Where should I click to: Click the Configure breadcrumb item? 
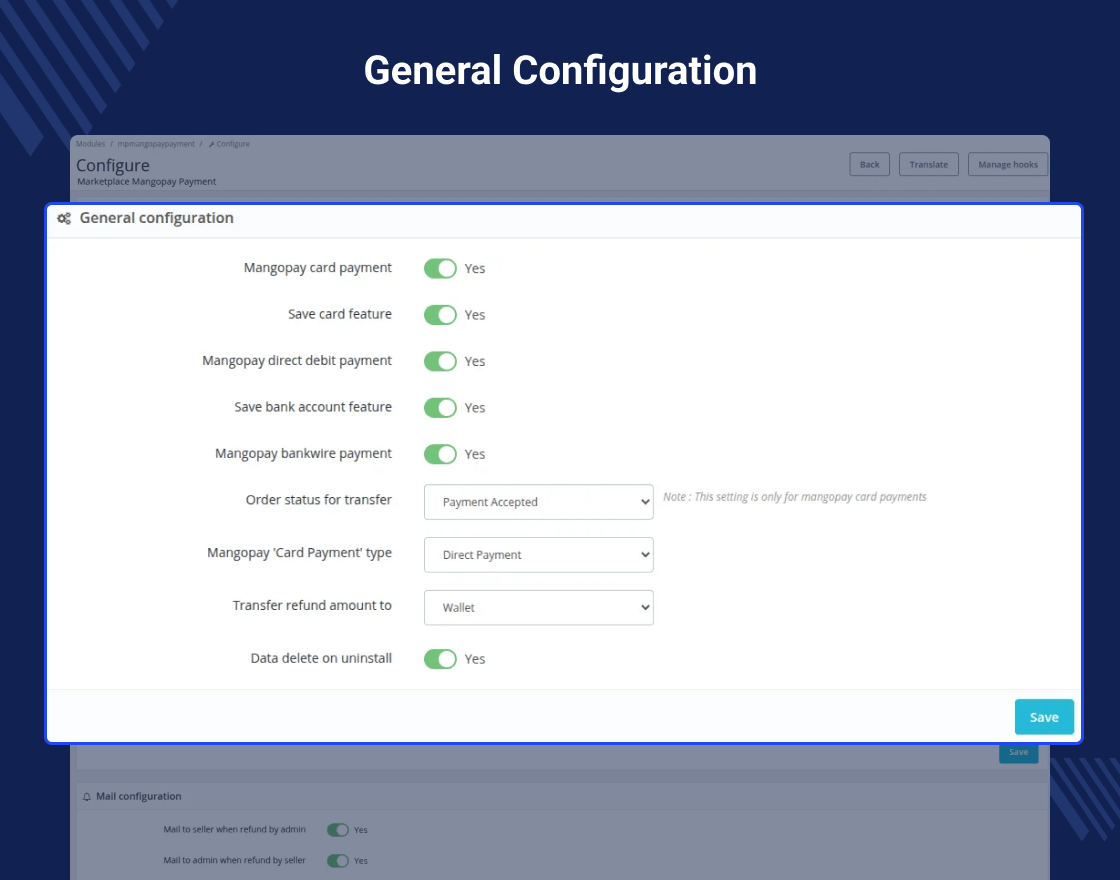[233, 144]
